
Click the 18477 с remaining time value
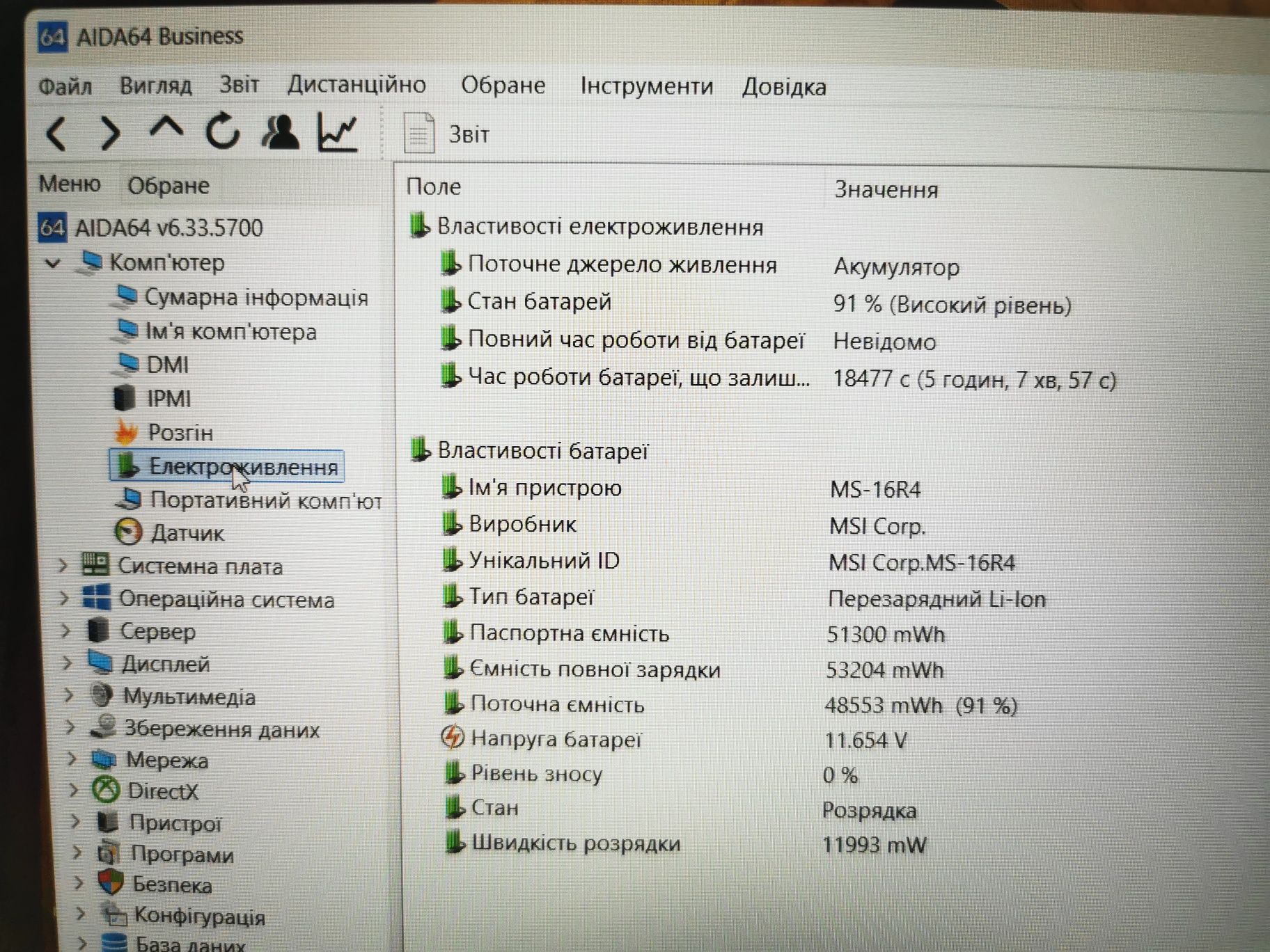[x=974, y=380]
